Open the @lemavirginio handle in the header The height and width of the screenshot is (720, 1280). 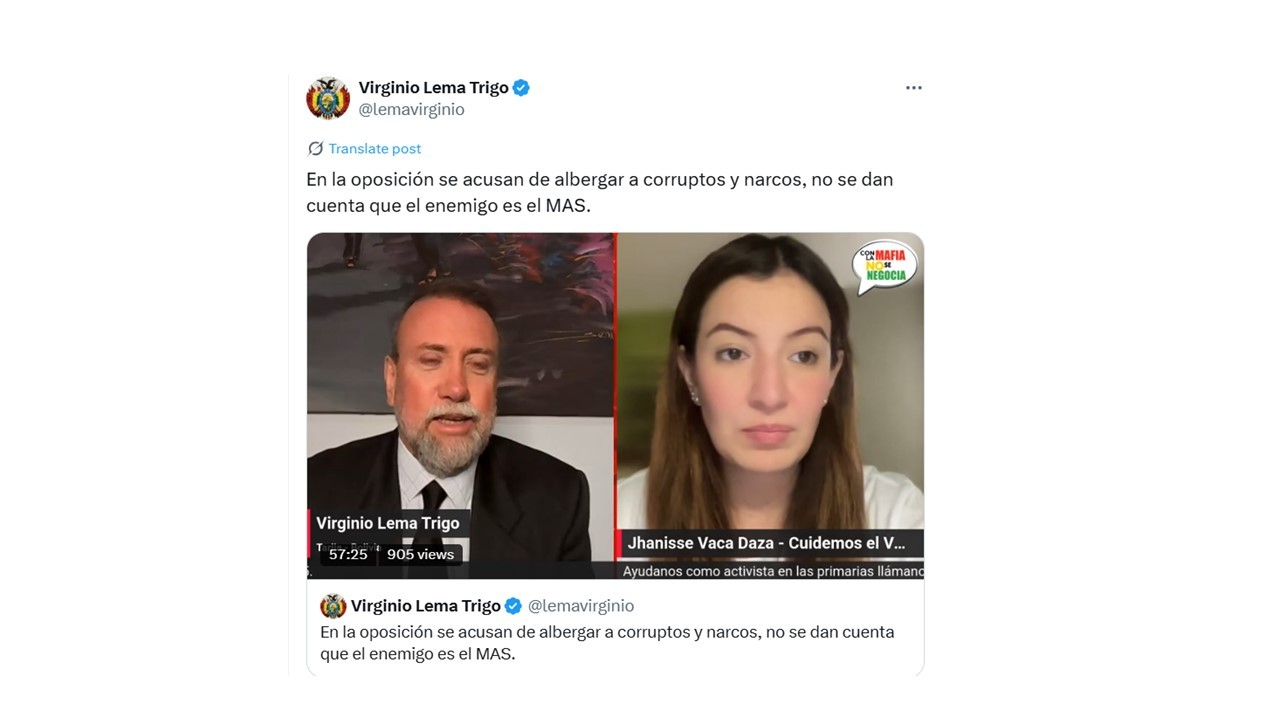[411, 110]
